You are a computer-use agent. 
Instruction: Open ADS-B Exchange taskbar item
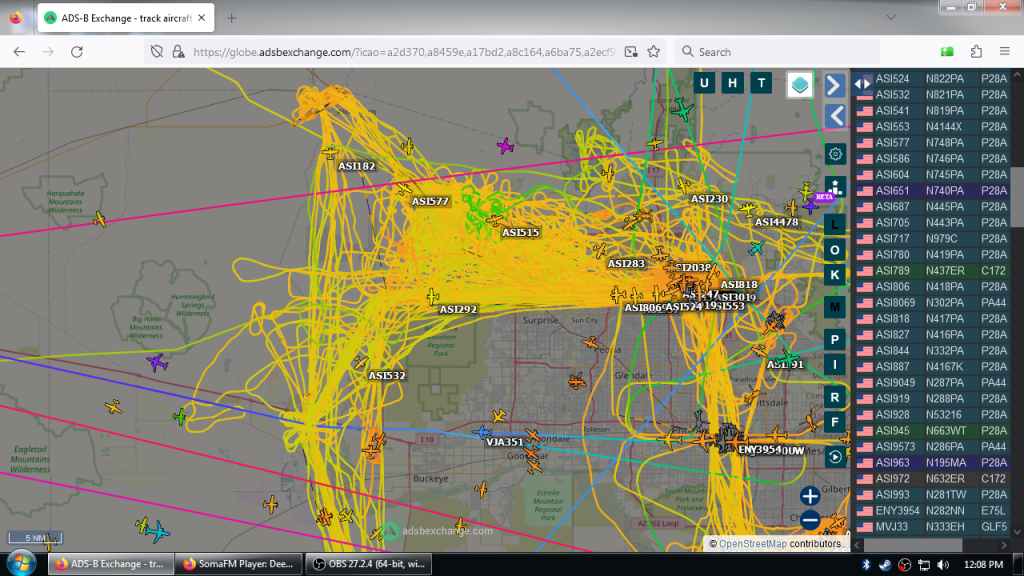click(x=110, y=564)
